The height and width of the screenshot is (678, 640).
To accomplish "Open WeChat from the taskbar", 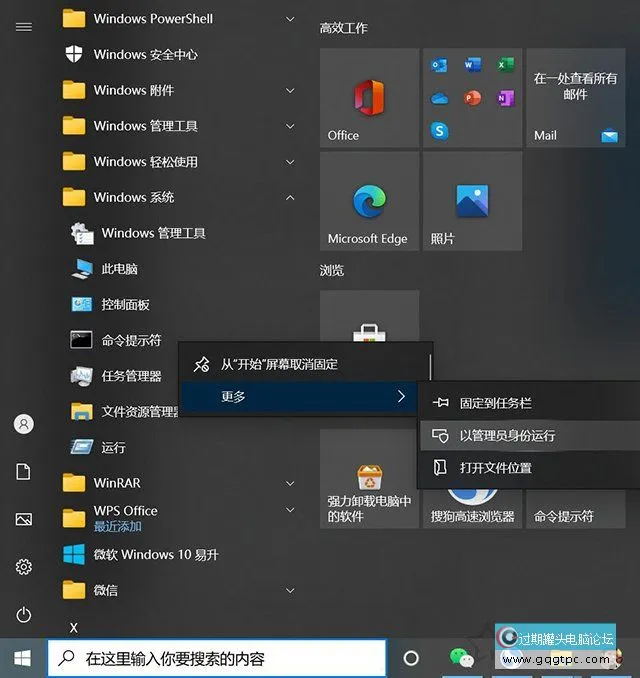I will 461,658.
